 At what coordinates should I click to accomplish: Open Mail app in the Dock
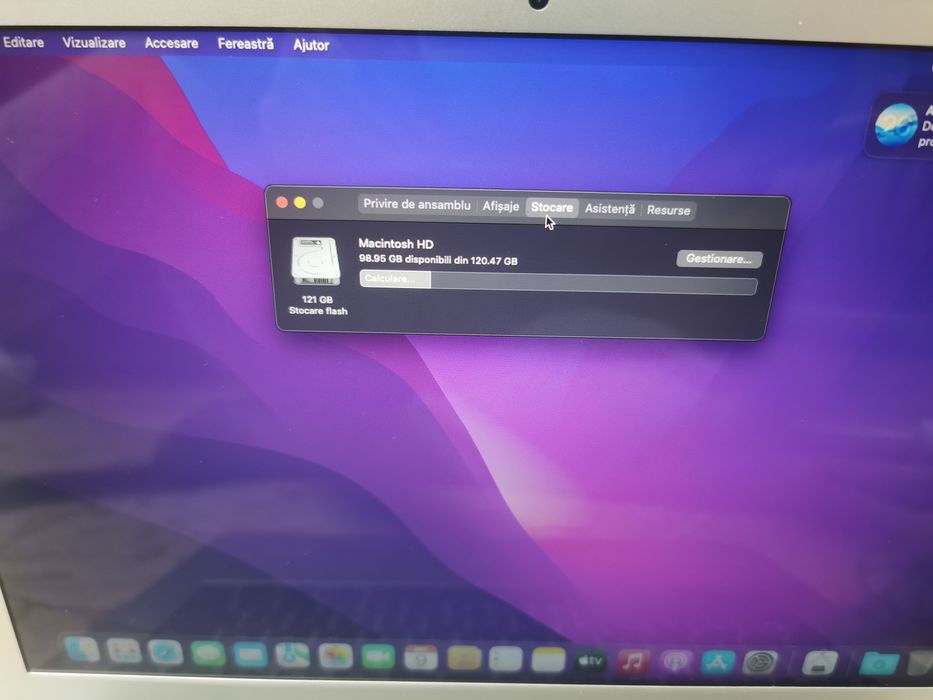250,655
